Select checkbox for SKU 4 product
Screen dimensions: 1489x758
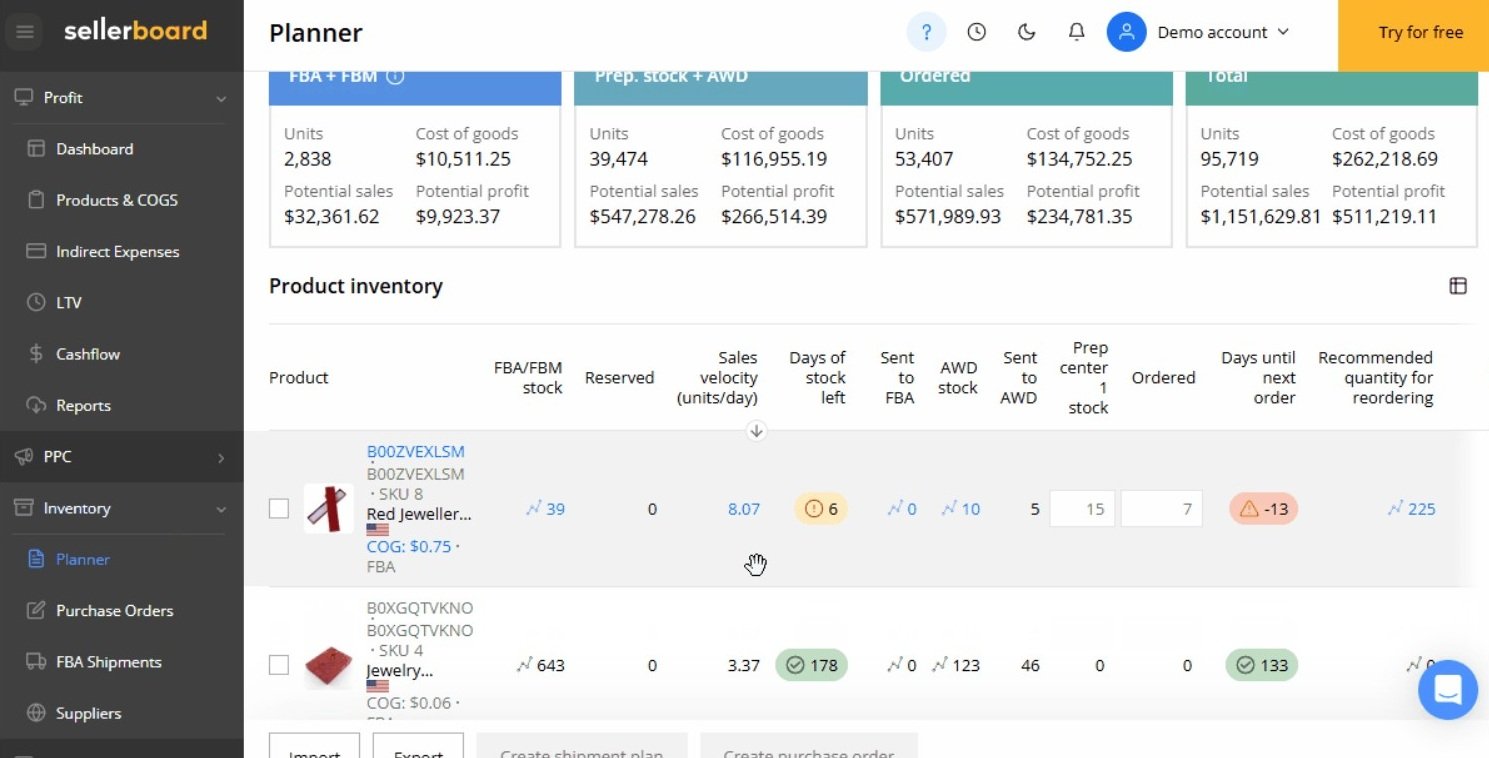(x=279, y=665)
